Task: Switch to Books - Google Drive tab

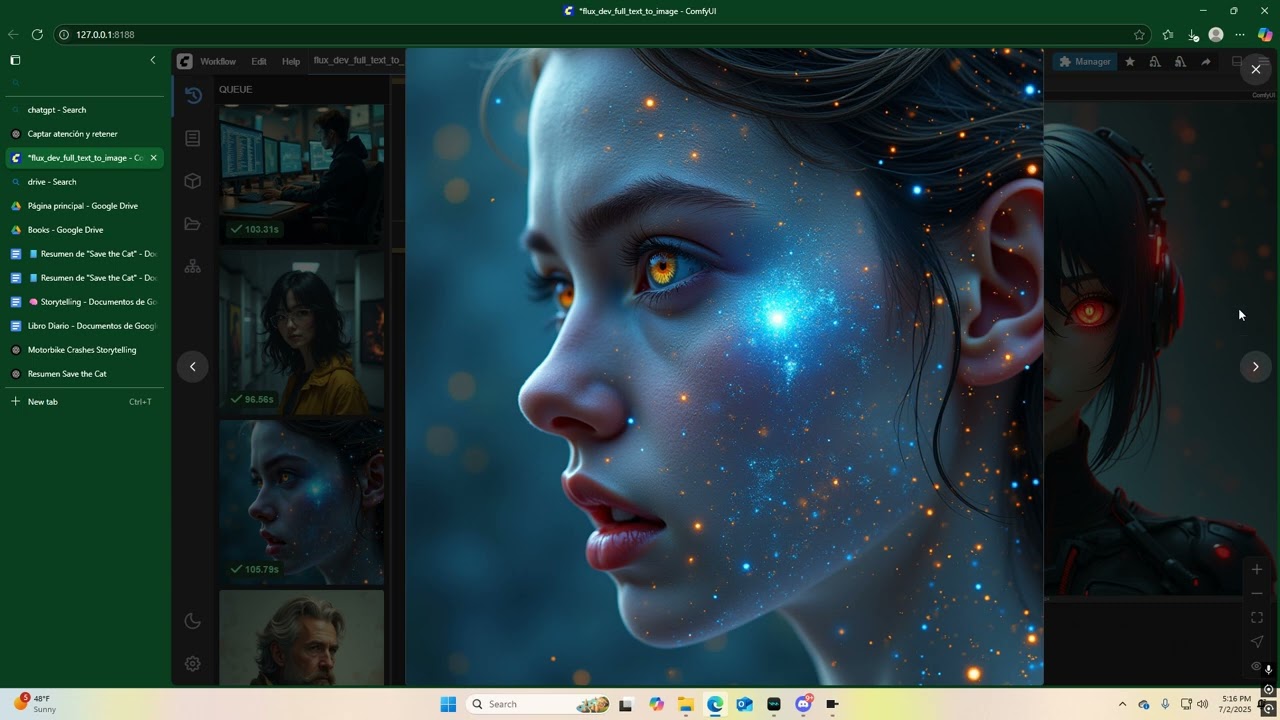Action: click(84, 230)
